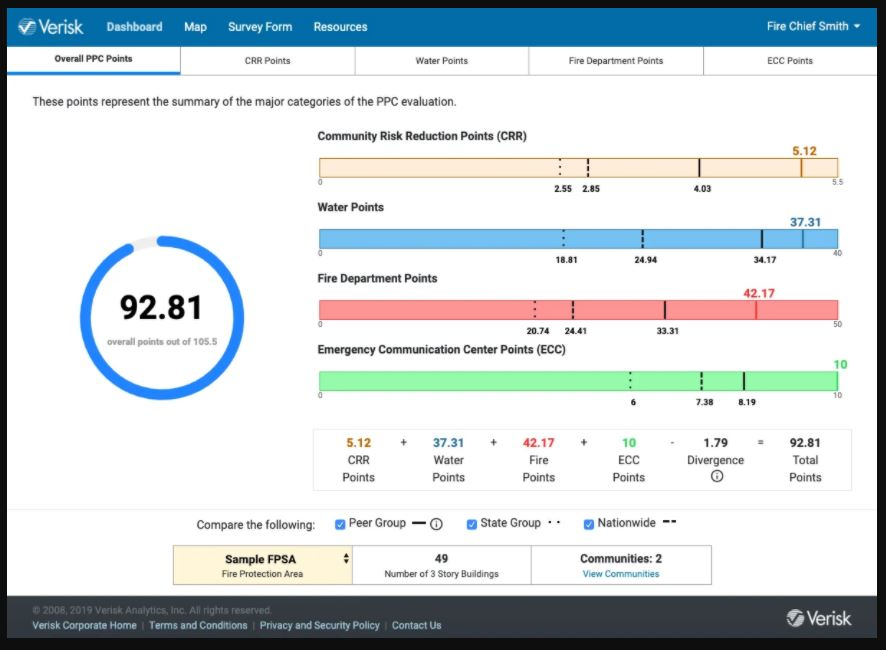Select the Water Points tab

tap(441, 61)
